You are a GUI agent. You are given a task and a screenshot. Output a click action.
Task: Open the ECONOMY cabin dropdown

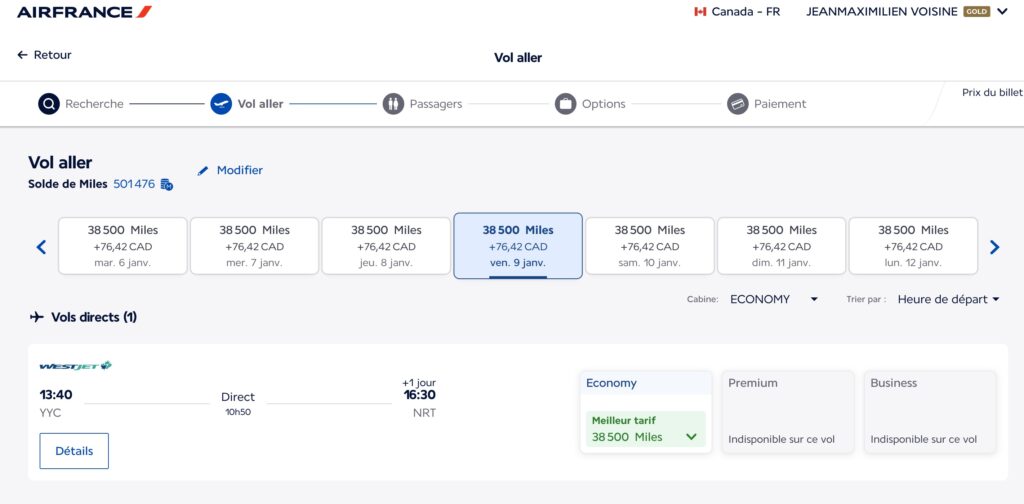click(774, 299)
